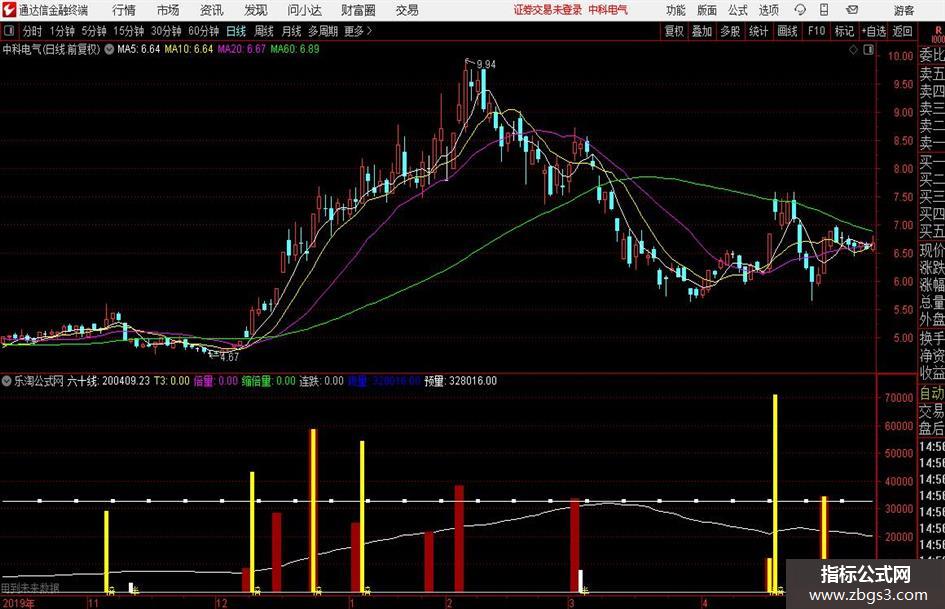Click the 多股 toolbar button

click(x=730, y=31)
